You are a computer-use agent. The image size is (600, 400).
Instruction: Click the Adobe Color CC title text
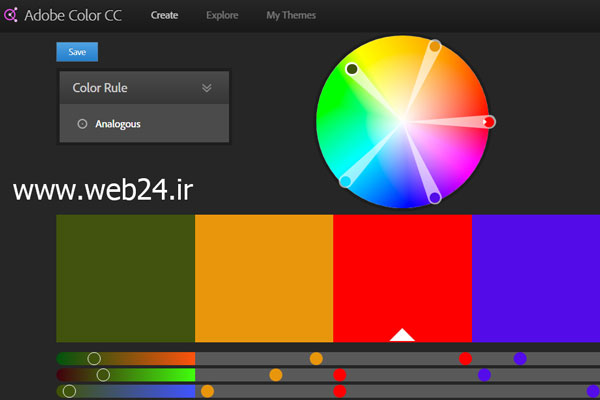point(73,15)
